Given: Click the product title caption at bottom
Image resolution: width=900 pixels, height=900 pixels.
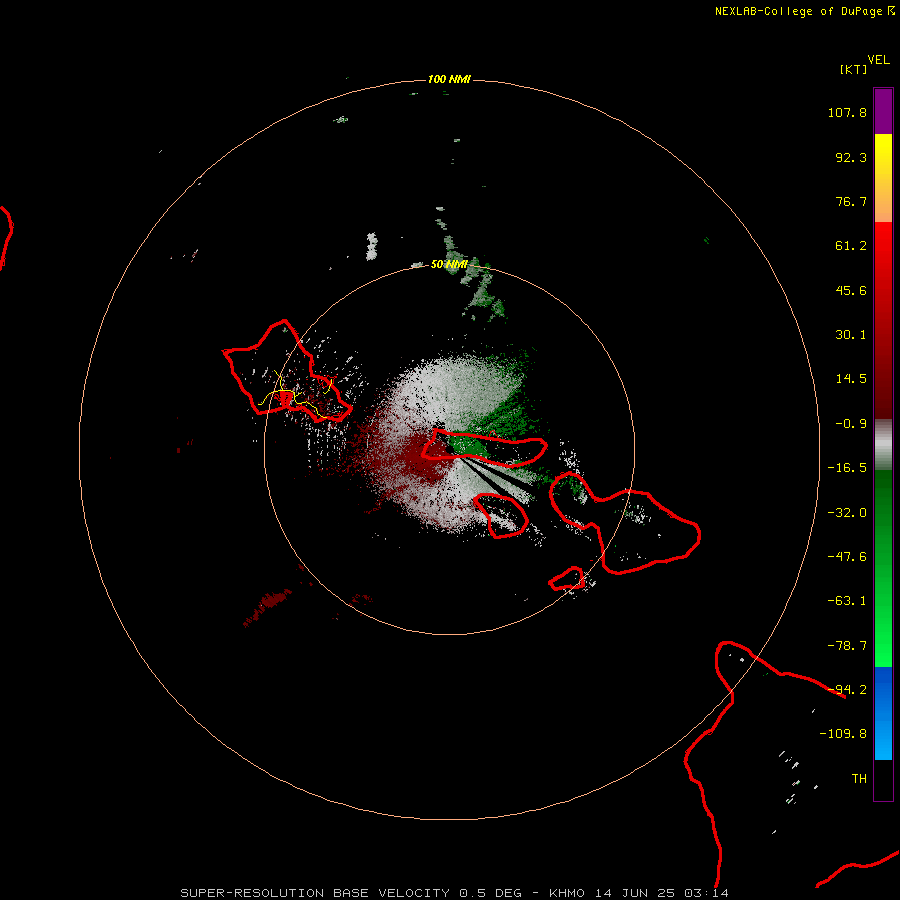Looking at the screenshot, I should [455, 893].
